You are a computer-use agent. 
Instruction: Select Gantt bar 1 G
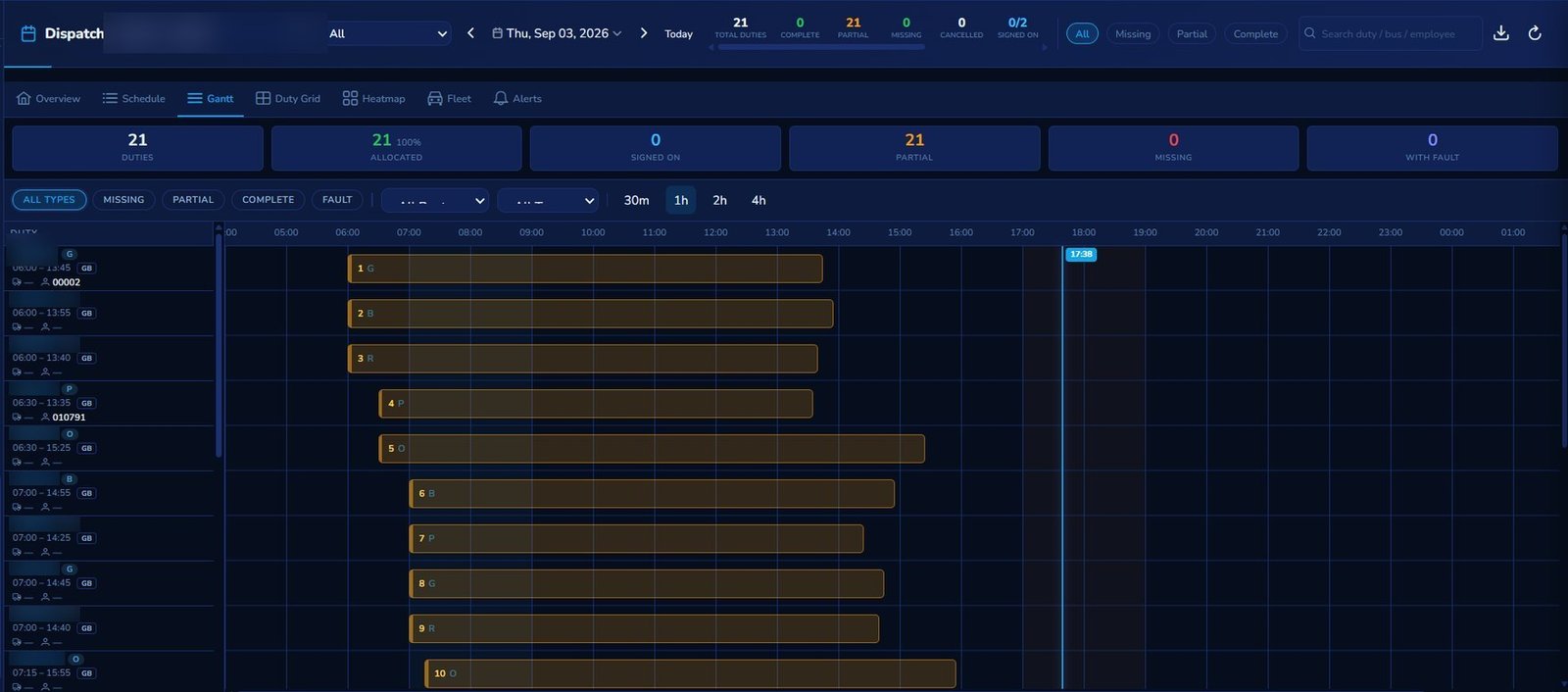pyautogui.click(x=585, y=269)
